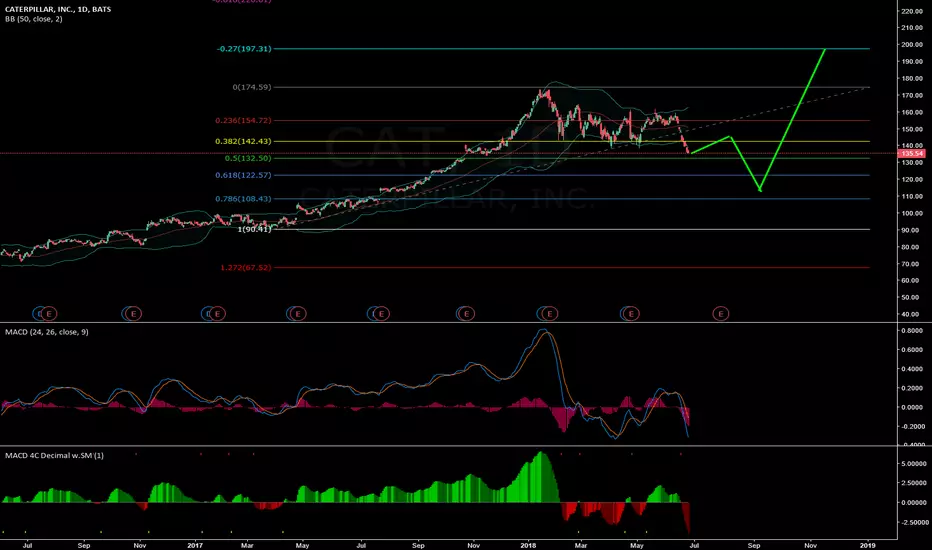The height and width of the screenshot is (550, 932).
Task: Select the 0.786(108.43) retracement label
Action: click(243, 199)
